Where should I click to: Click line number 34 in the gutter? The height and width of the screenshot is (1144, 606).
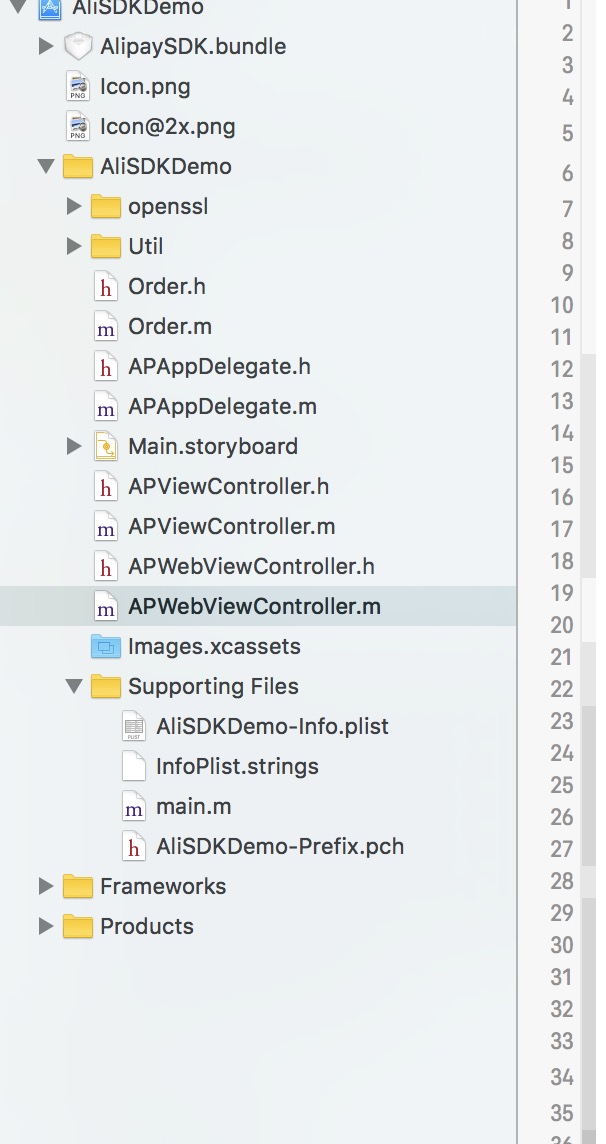[562, 1077]
